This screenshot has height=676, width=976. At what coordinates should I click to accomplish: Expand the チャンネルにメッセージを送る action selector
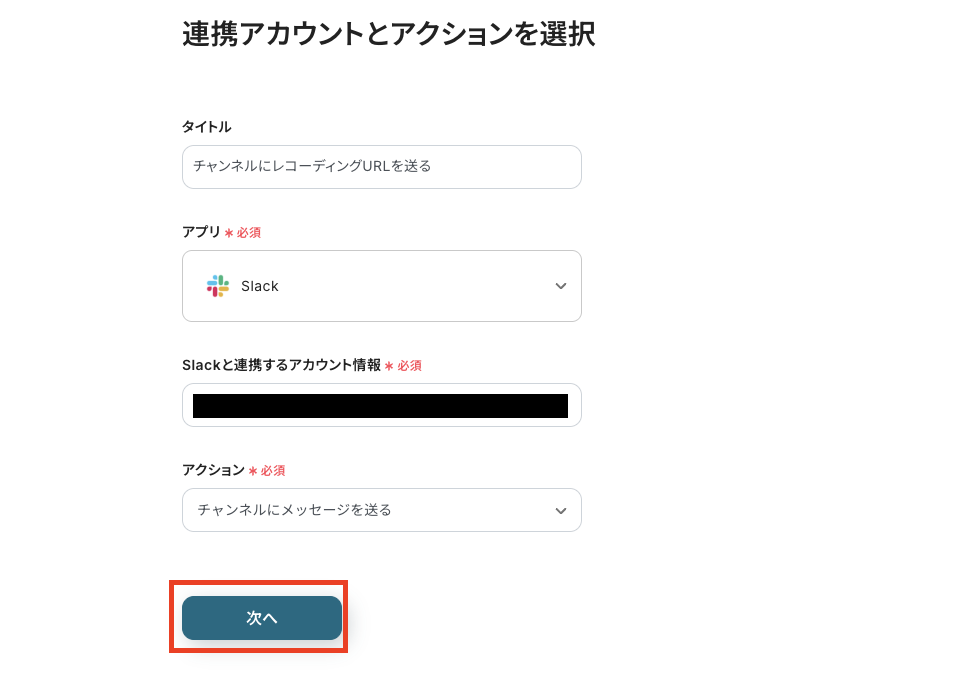point(381,510)
